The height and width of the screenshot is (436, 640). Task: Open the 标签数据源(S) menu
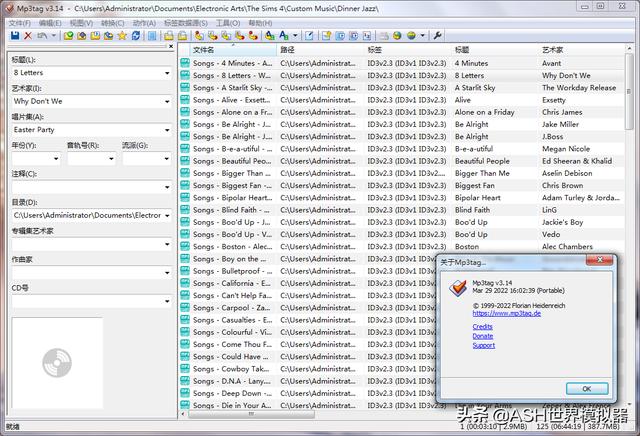coord(186,23)
